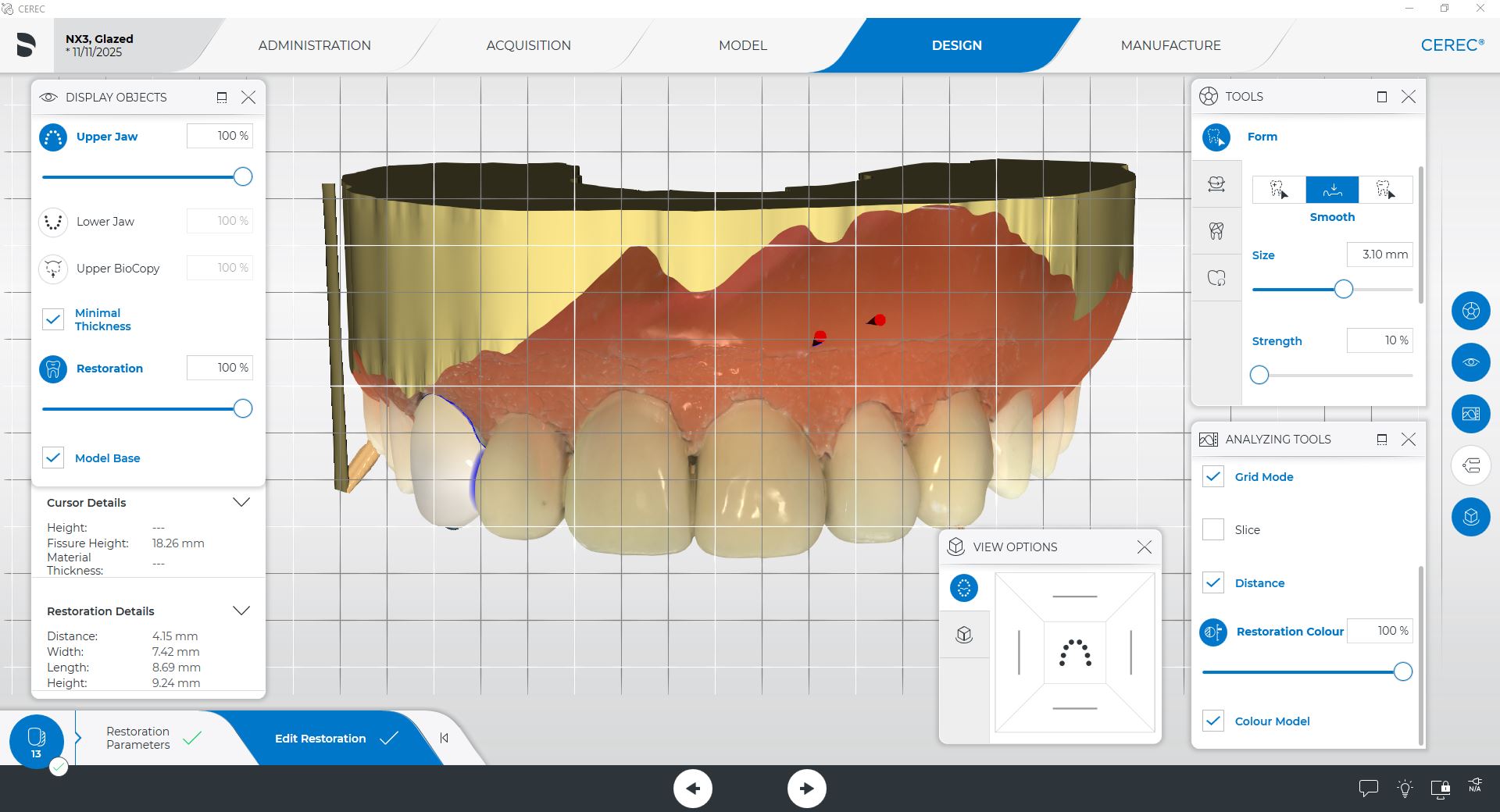Collapse the Display Objects panel
The width and height of the screenshot is (1500, 812).
click(x=222, y=98)
